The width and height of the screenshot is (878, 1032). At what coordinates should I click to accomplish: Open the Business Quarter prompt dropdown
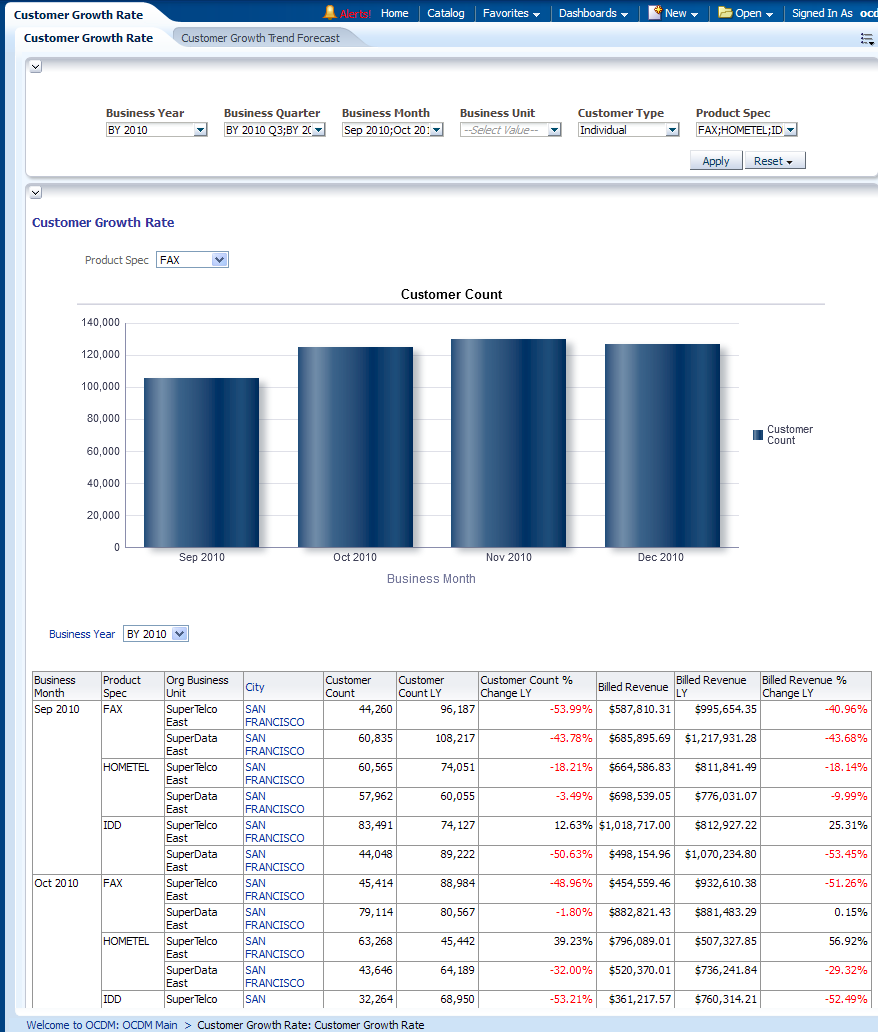318,130
